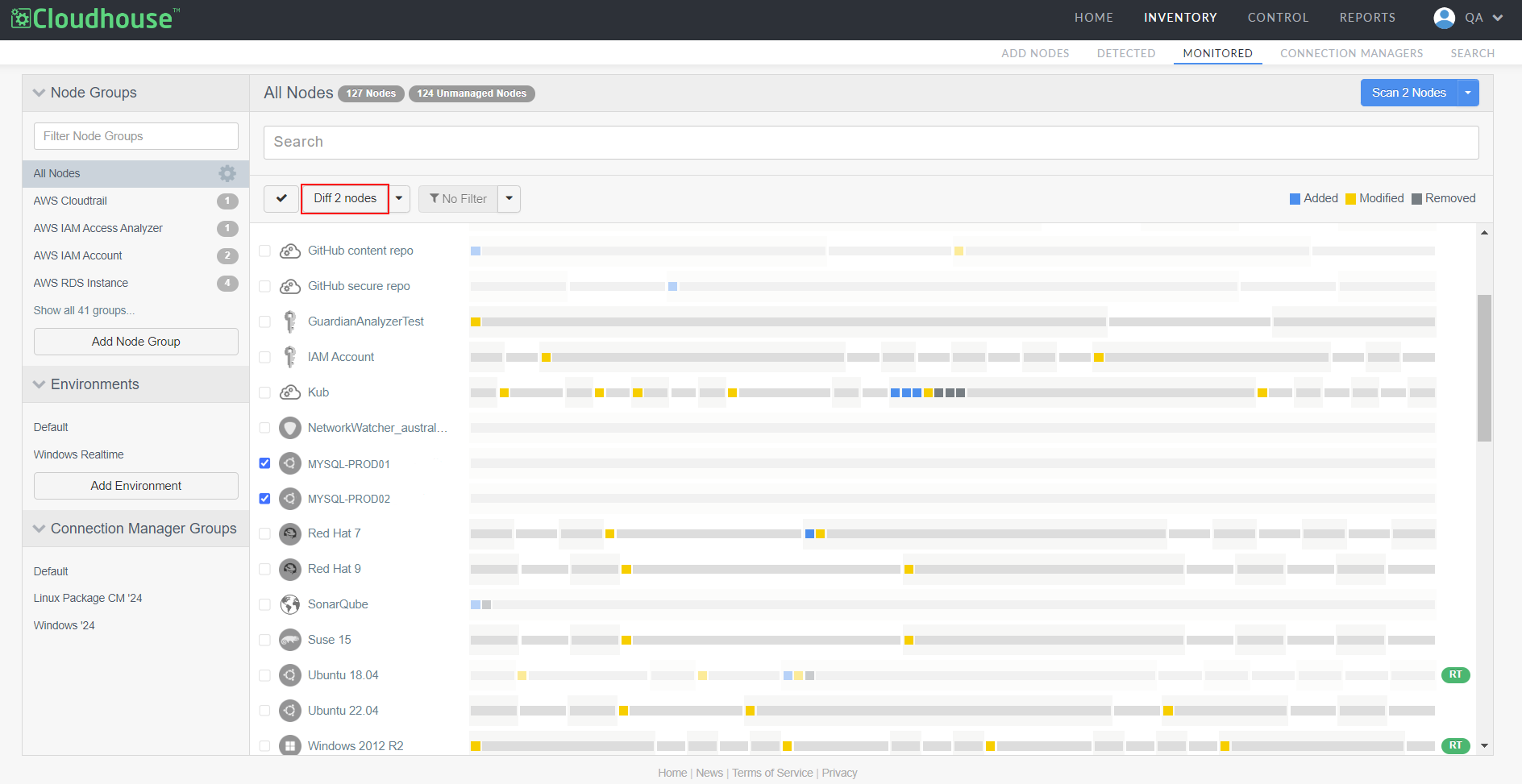1522x784 pixels.
Task: Check the Red Hat 7 checkbox
Action: pos(264,533)
